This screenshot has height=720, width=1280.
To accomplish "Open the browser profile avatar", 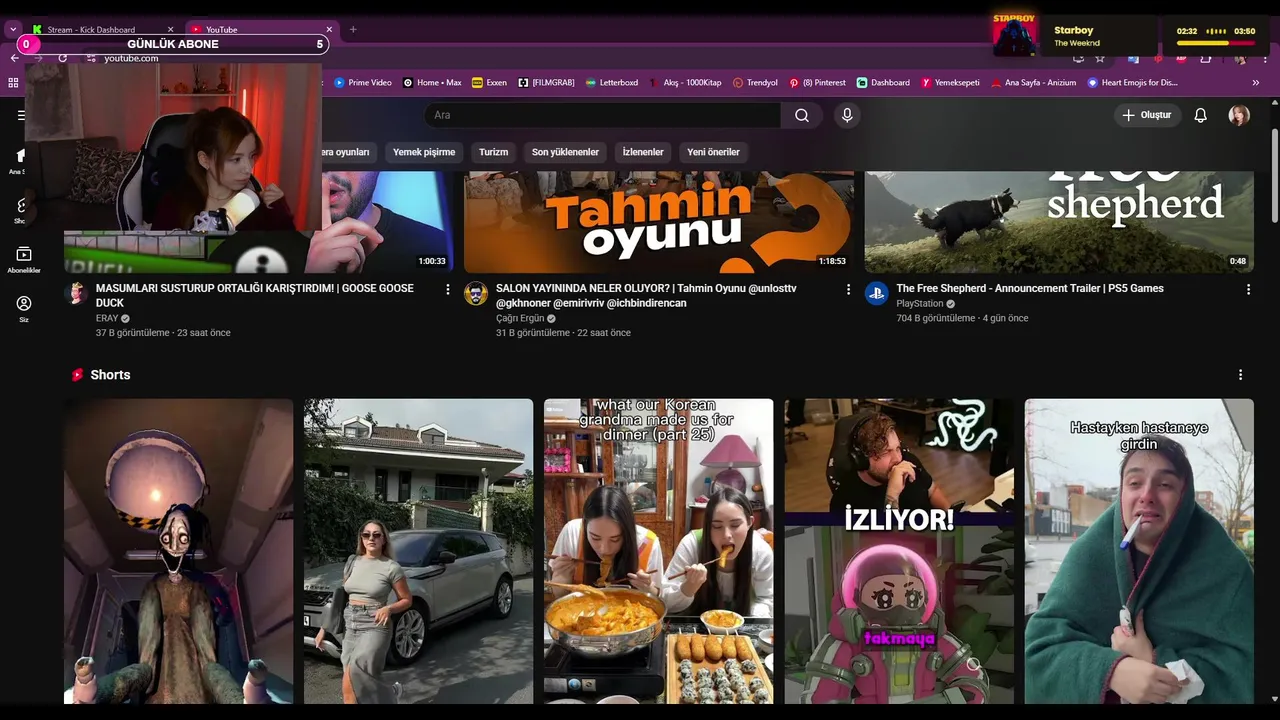I will coord(1240,58).
